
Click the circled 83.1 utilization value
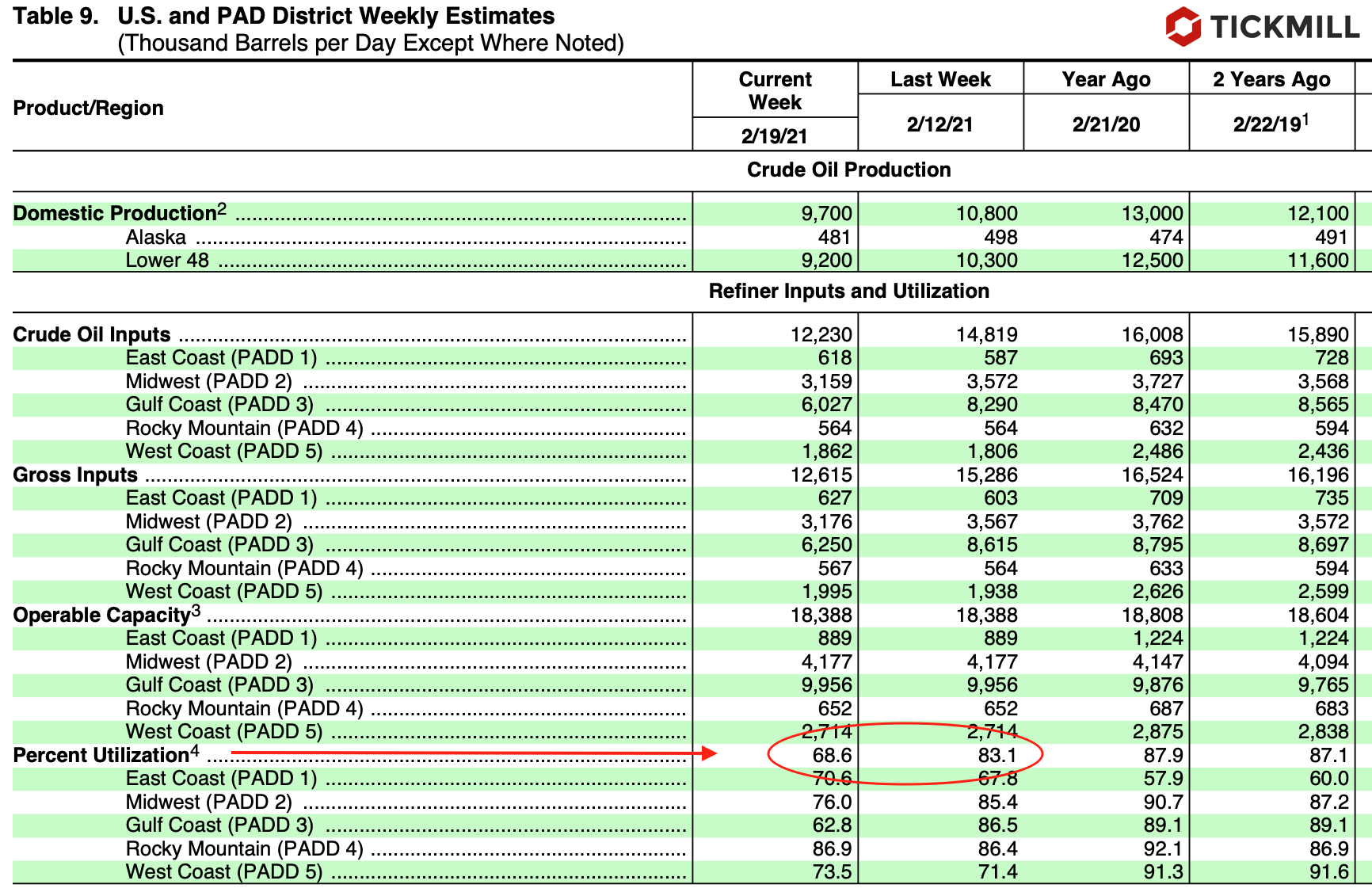(997, 755)
